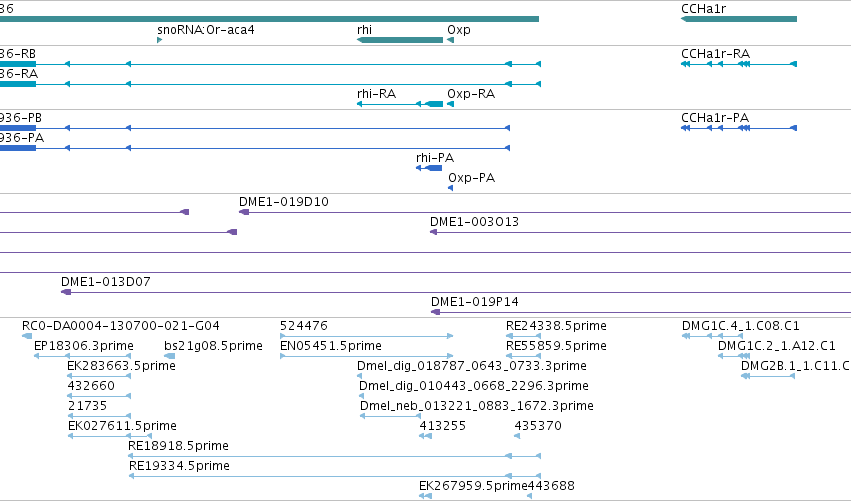Screen dimensions: 851x501
Task: Click the EK283663.5prime label
Action: [122, 366]
